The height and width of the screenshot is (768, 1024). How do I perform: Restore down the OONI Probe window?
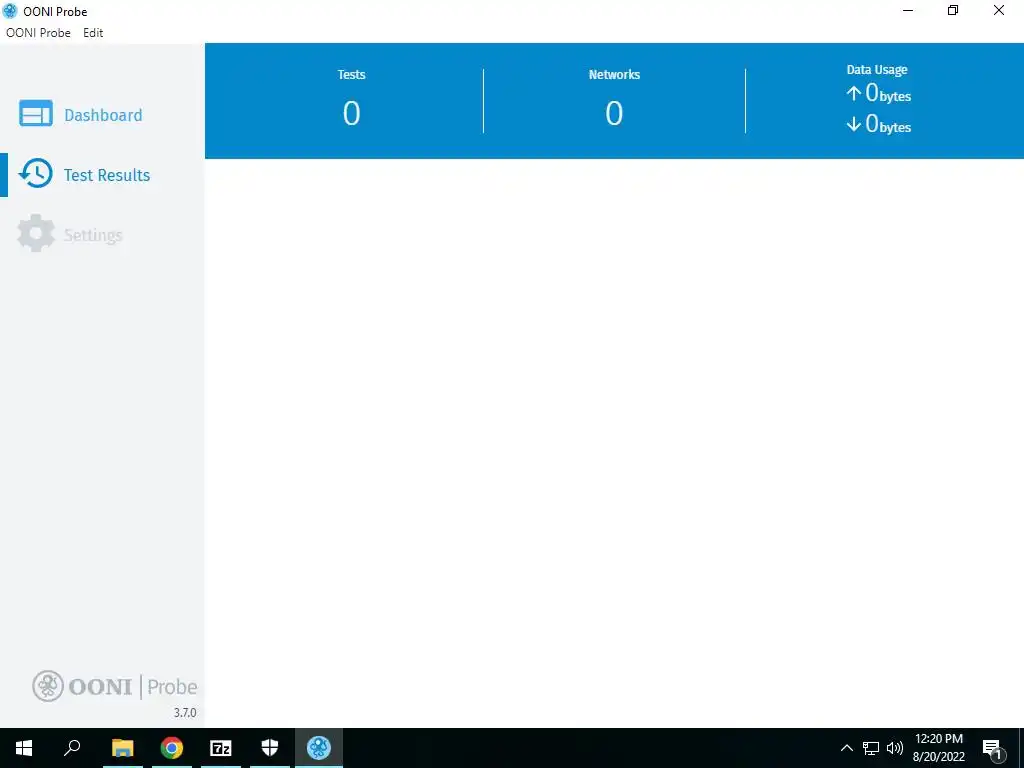coord(953,10)
